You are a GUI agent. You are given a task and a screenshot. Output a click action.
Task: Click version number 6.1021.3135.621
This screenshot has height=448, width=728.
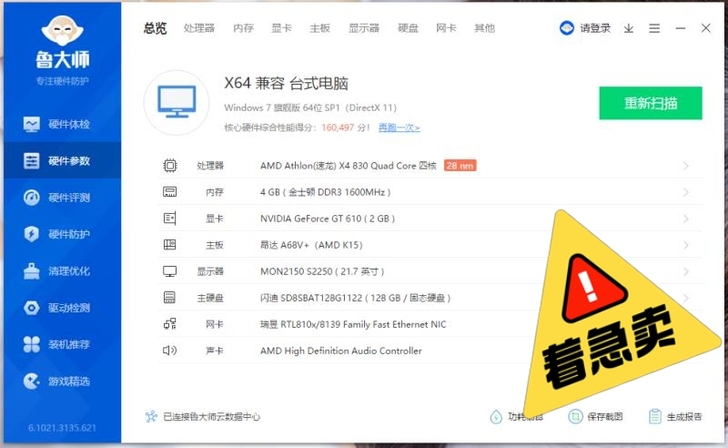(62, 428)
